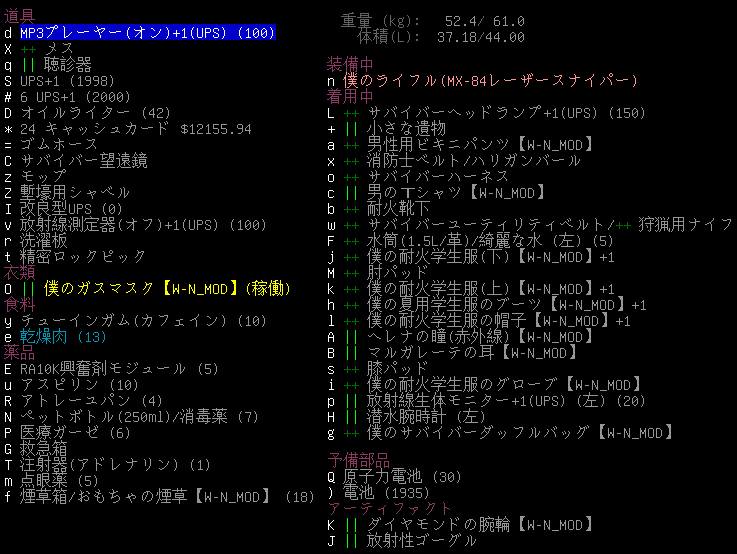The width and height of the screenshot is (737, 554).
Task: Click the durability marker beside 放射性ゴーグル
Action: click(351, 540)
